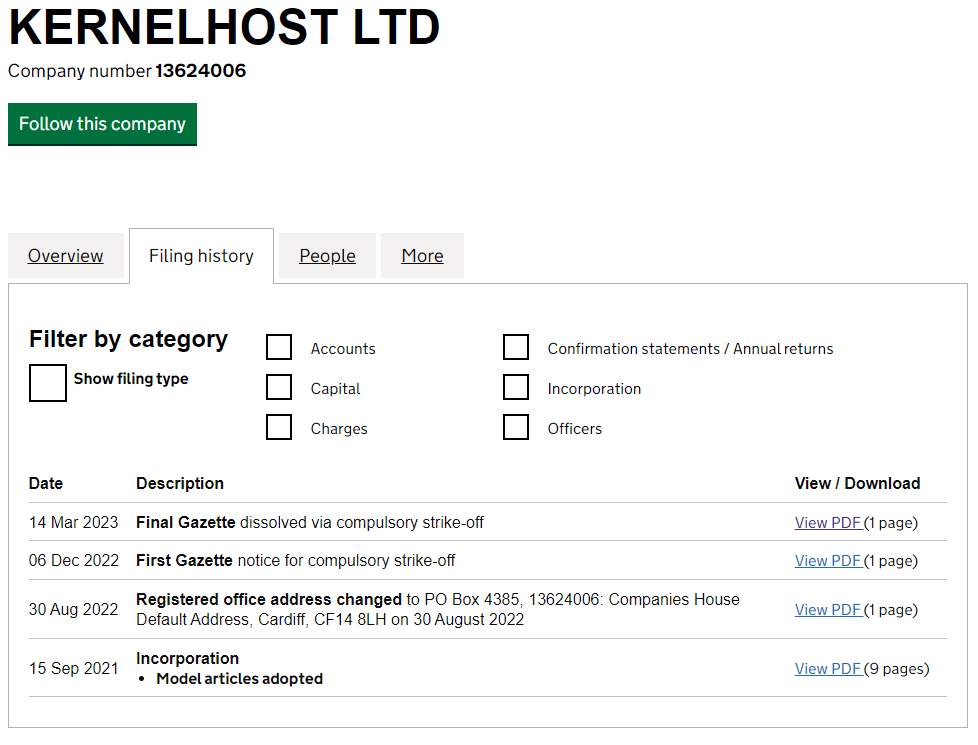The height and width of the screenshot is (745, 978).
Task: View PDF for Registered office address changed
Action: click(828, 610)
